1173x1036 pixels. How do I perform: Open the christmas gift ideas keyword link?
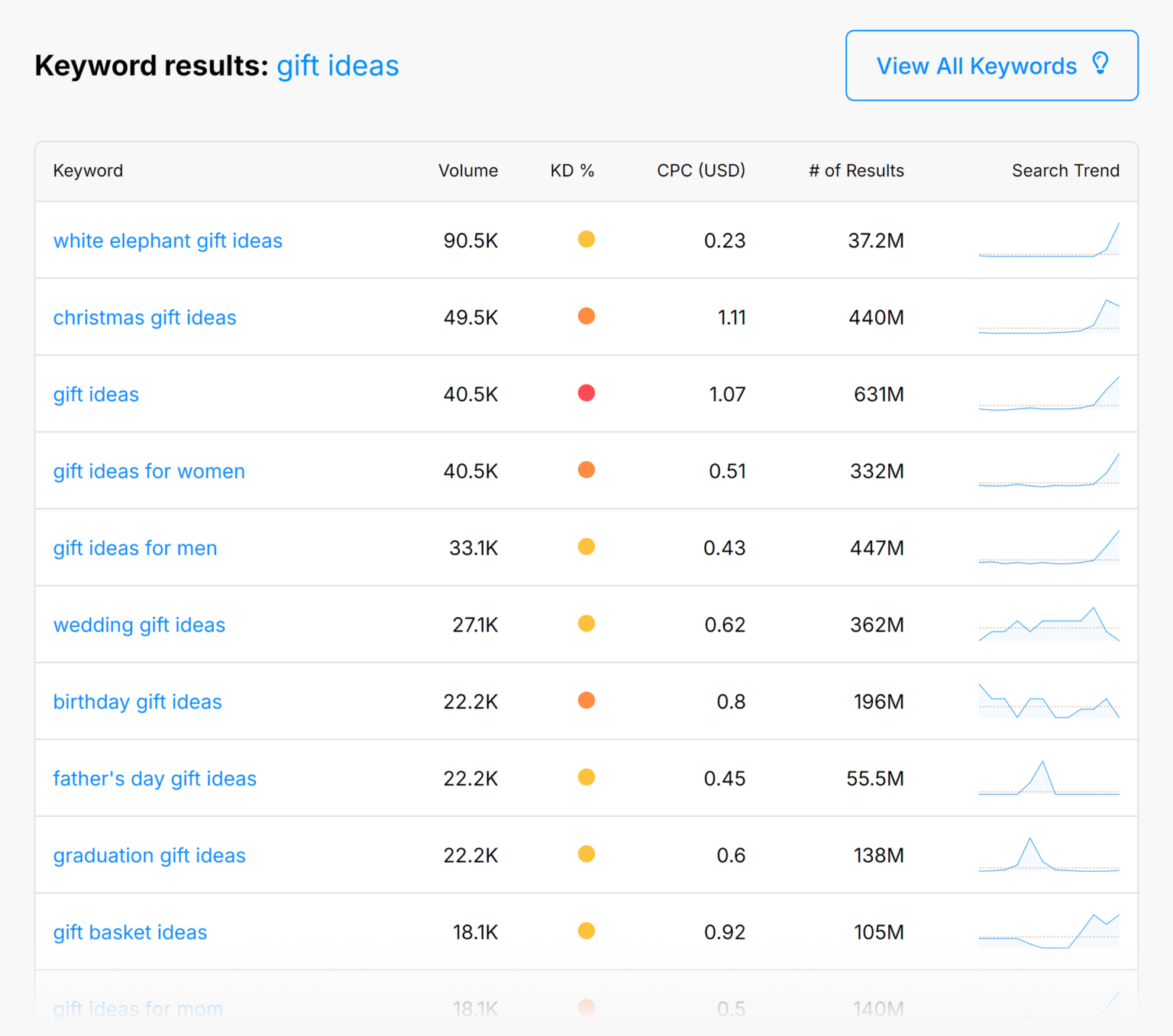click(x=144, y=317)
